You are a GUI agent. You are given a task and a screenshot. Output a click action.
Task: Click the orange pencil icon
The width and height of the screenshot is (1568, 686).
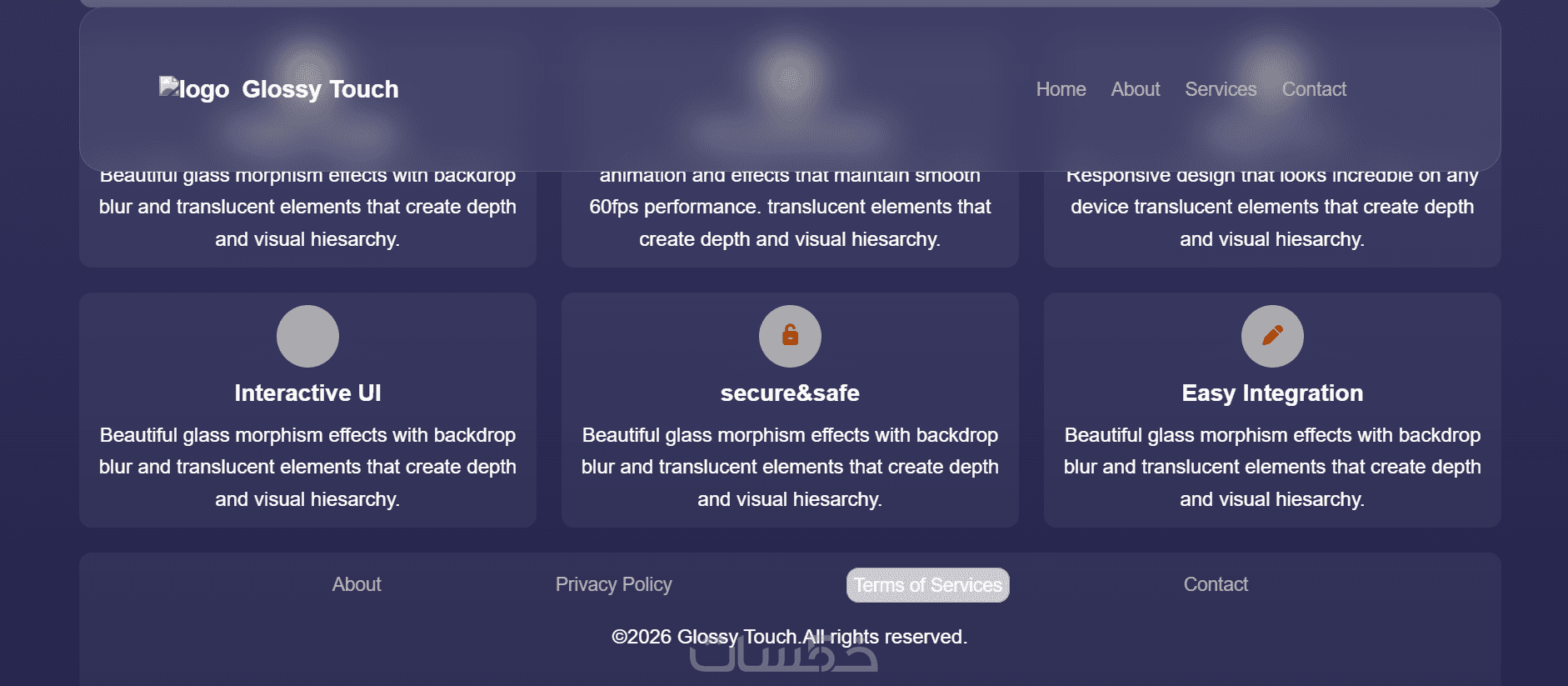[1272, 336]
